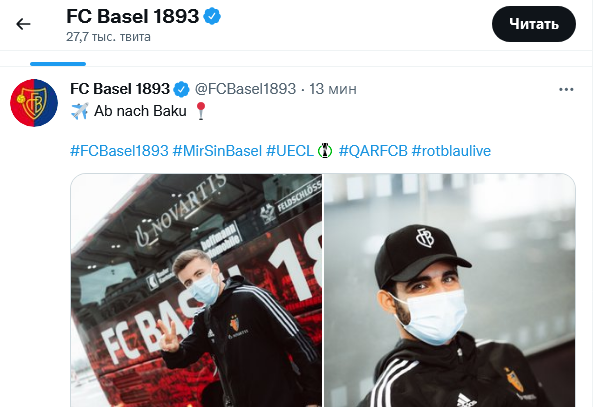Open the photo of player in cap

pos(450,290)
